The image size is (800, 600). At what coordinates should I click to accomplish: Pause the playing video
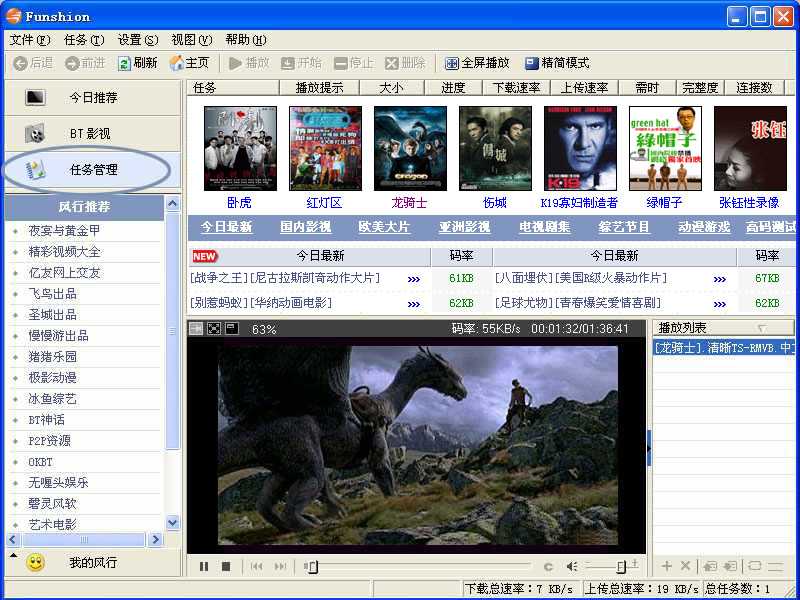tap(204, 566)
